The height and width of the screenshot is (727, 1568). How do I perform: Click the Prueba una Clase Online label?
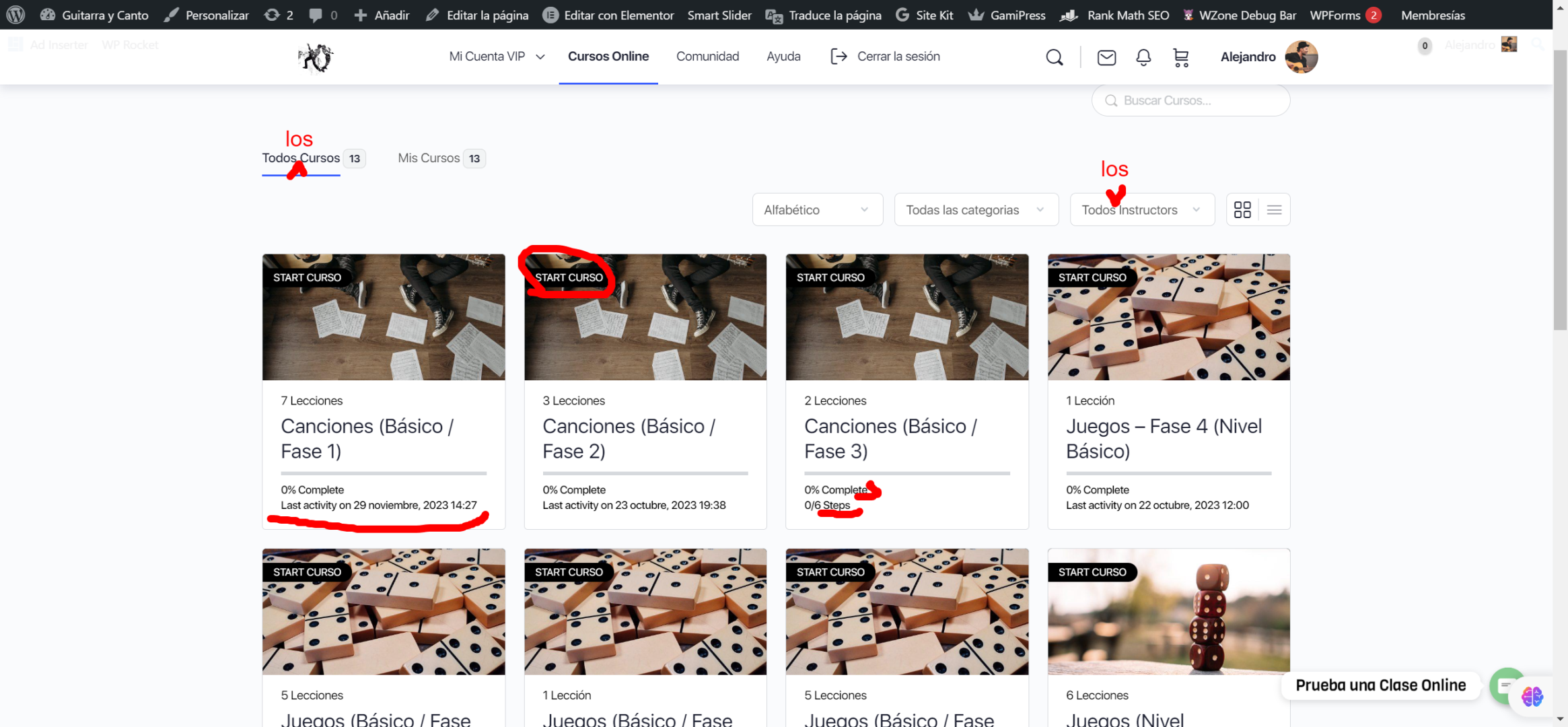1380,685
